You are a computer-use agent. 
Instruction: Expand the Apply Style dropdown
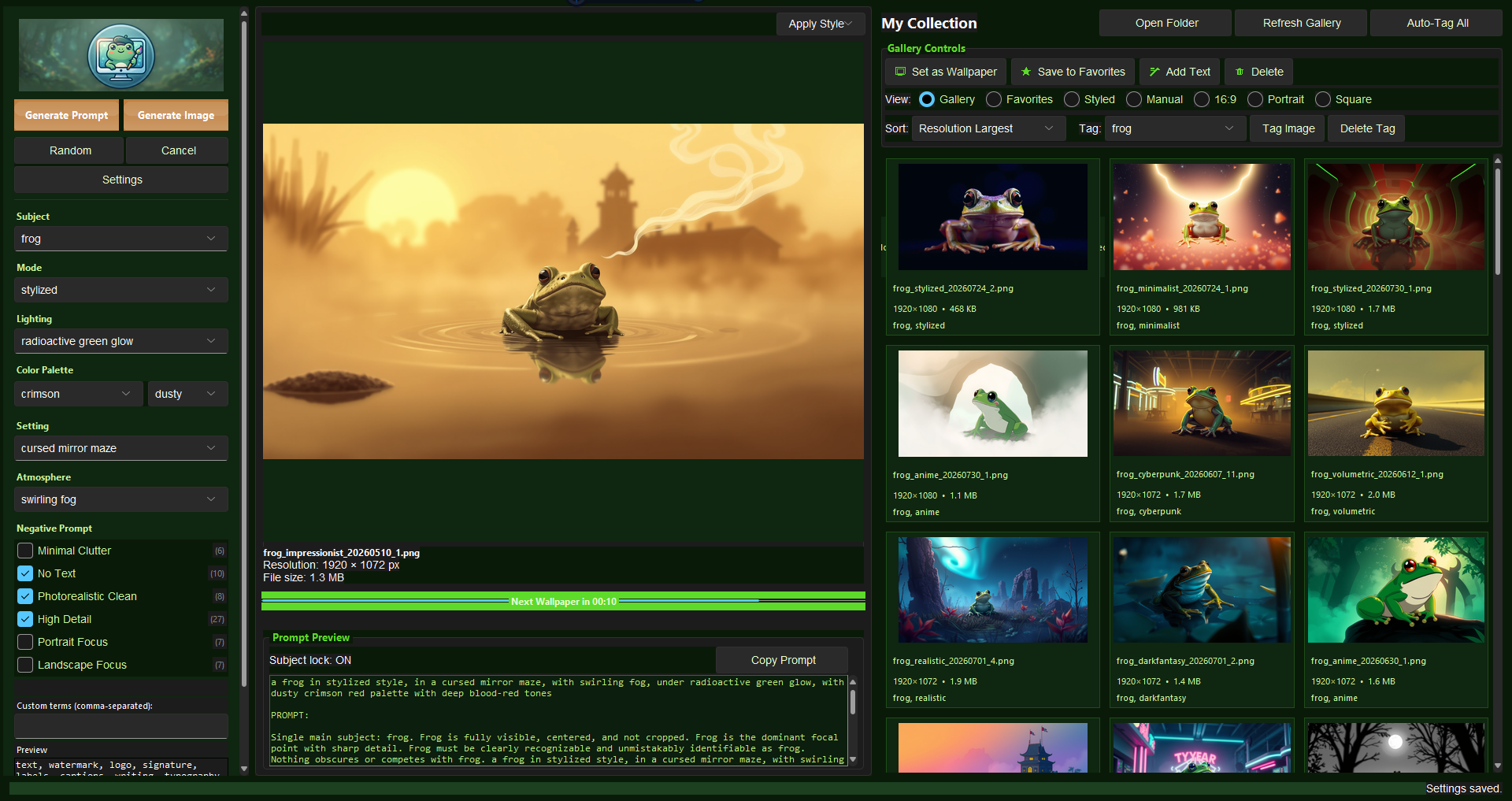(x=821, y=24)
